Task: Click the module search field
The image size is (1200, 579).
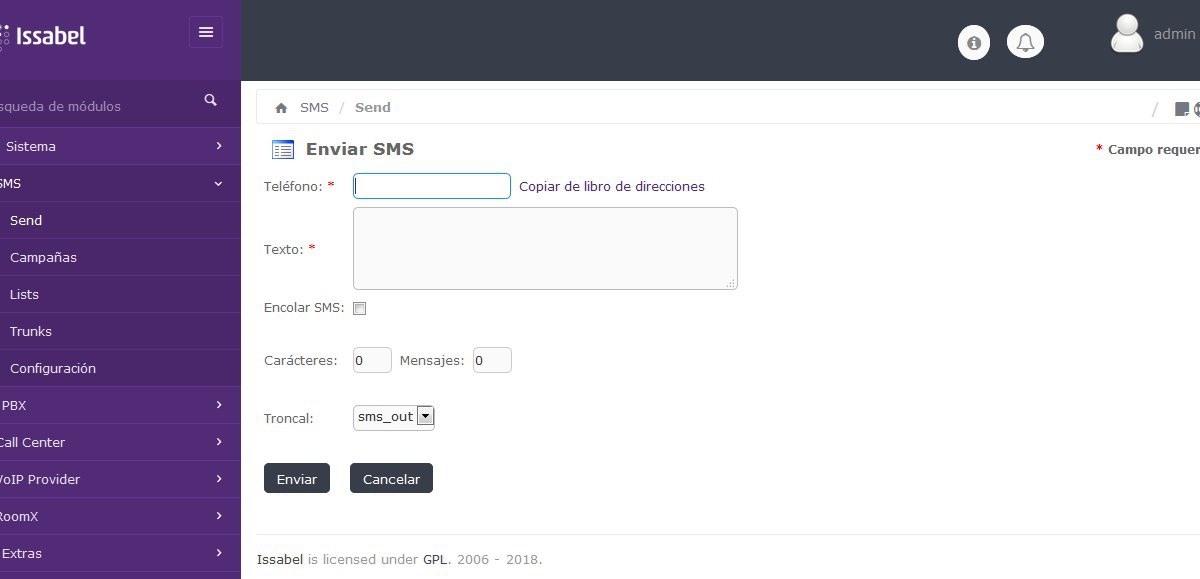Action: [x=100, y=106]
